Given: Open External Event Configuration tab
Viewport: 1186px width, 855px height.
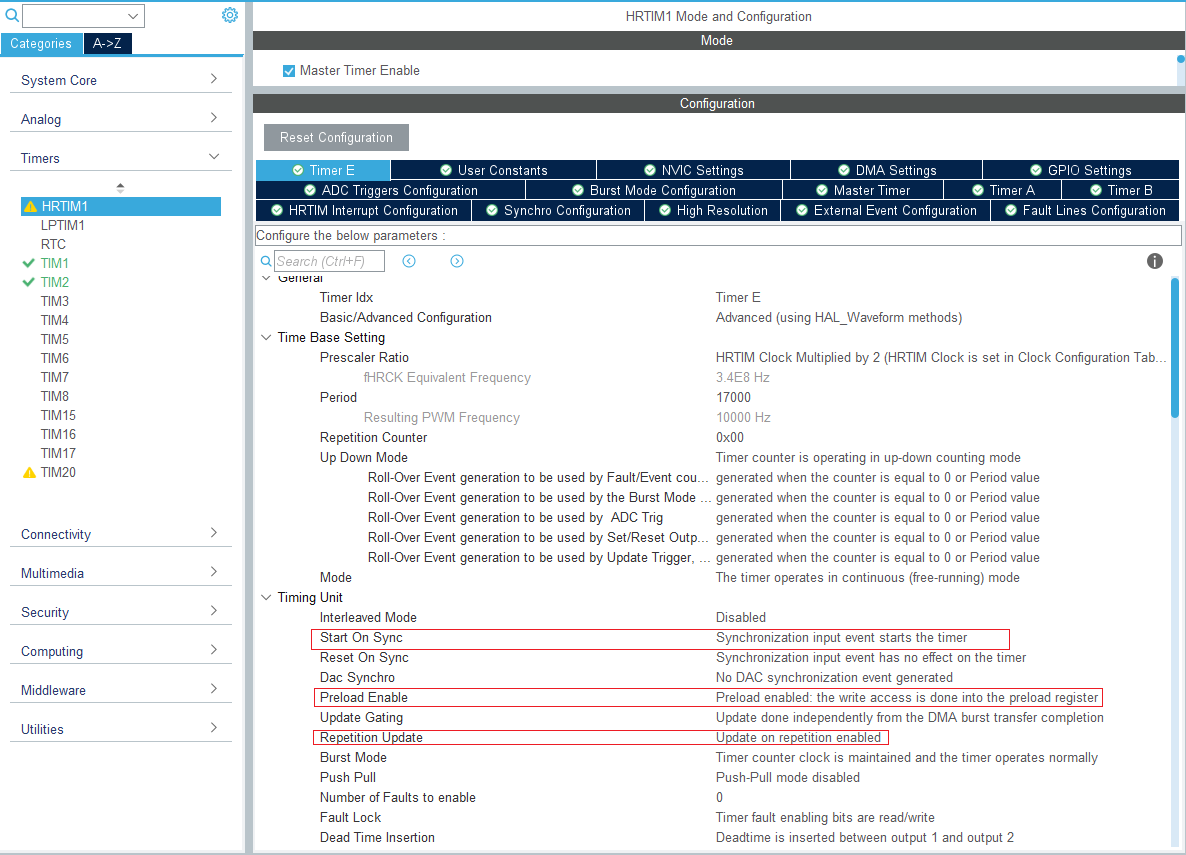Looking at the screenshot, I should tap(886, 210).
